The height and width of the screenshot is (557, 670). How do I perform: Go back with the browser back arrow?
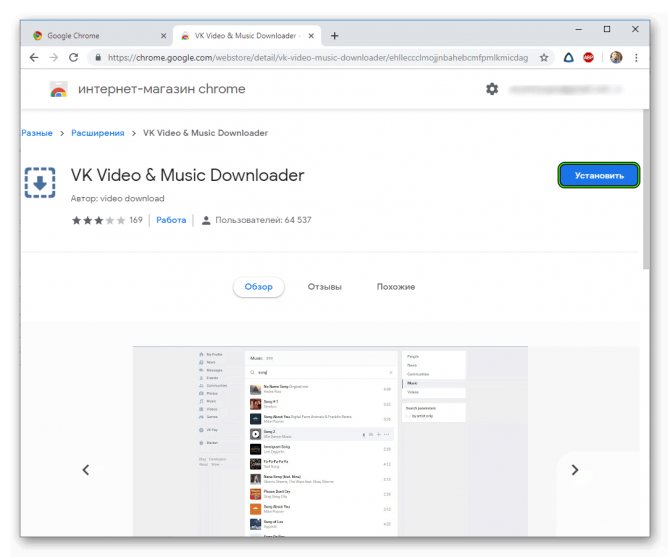[x=34, y=58]
